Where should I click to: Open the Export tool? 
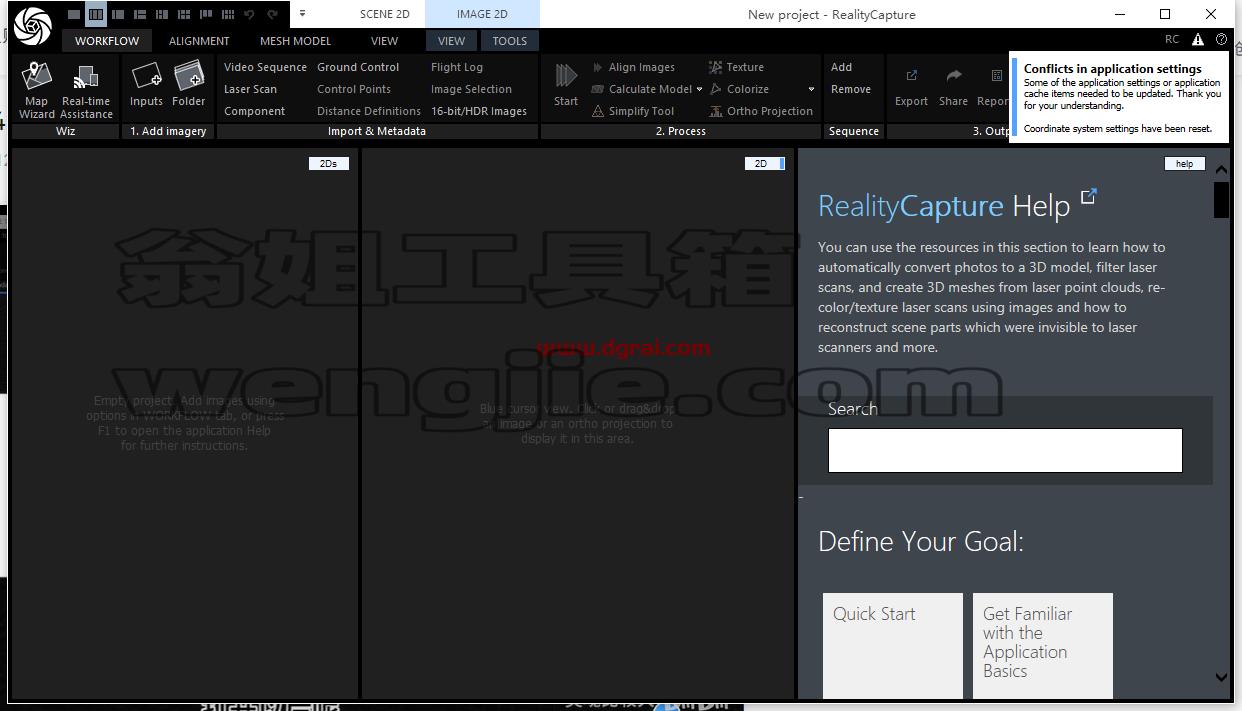(911, 87)
